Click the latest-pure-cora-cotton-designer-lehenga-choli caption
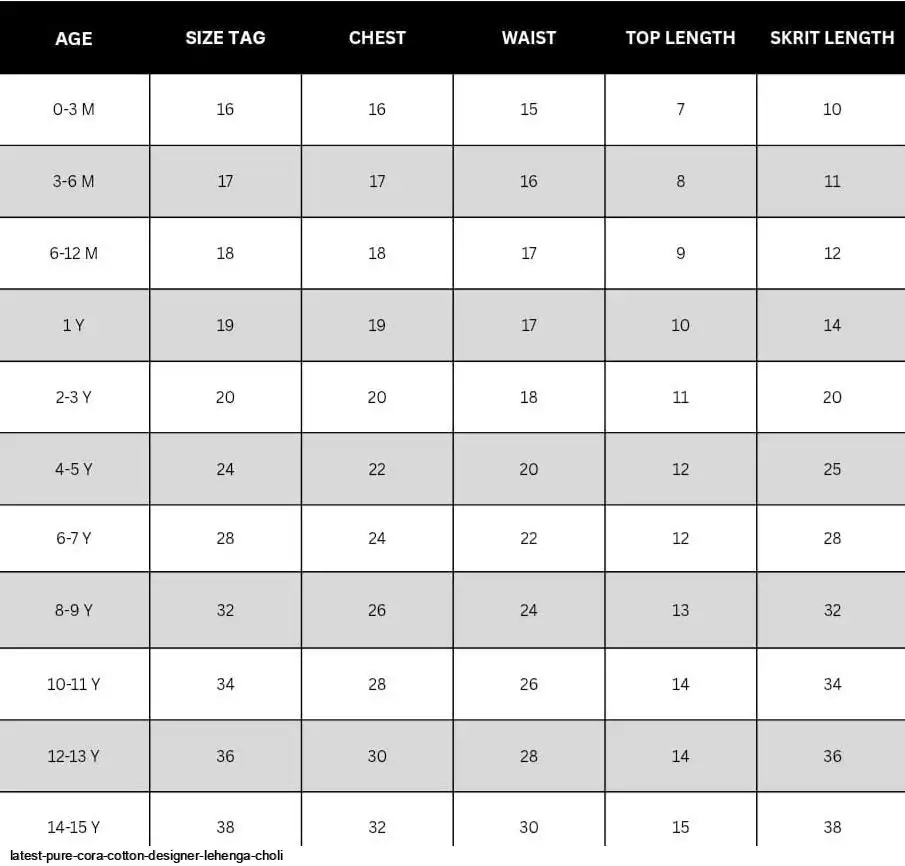 point(147,856)
